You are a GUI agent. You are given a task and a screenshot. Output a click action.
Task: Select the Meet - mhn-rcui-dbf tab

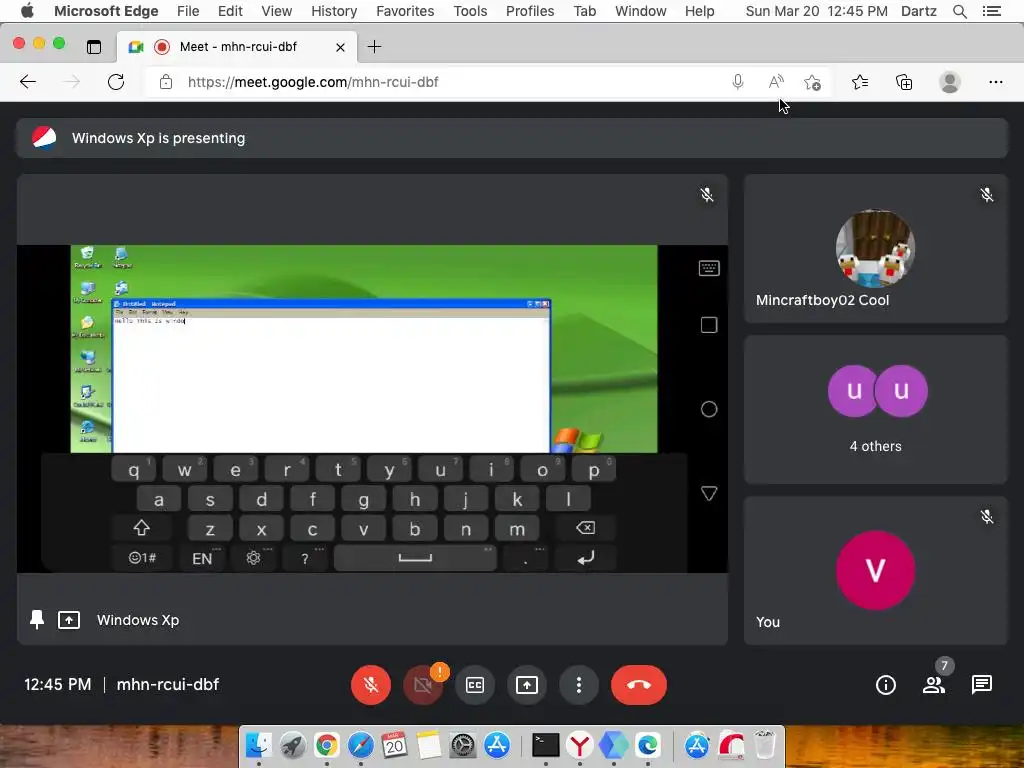[x=238, y=47]
